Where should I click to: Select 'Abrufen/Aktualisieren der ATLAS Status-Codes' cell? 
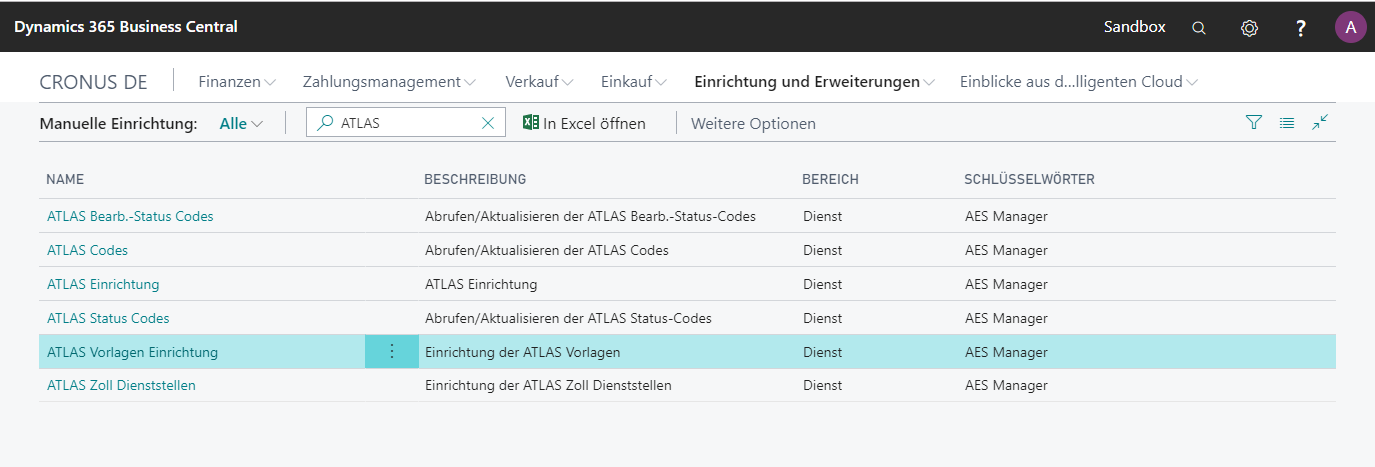(568, 318)
